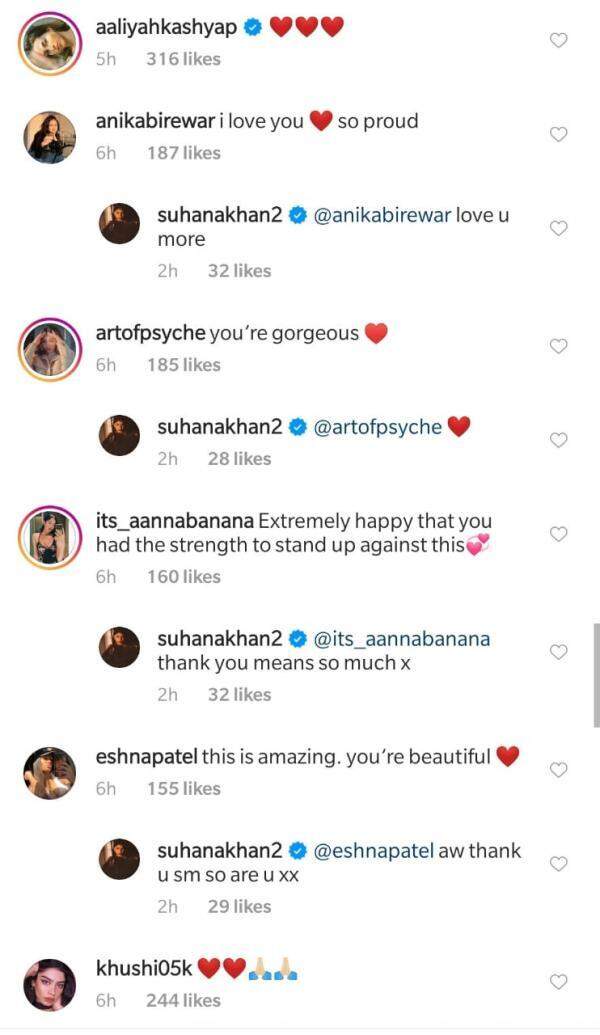Image resolution: width=600 pixels, height=1035 pixels.
Task: Heart suhanakhan2's 'aw thank u sm' reply
Action: (560, 864)
